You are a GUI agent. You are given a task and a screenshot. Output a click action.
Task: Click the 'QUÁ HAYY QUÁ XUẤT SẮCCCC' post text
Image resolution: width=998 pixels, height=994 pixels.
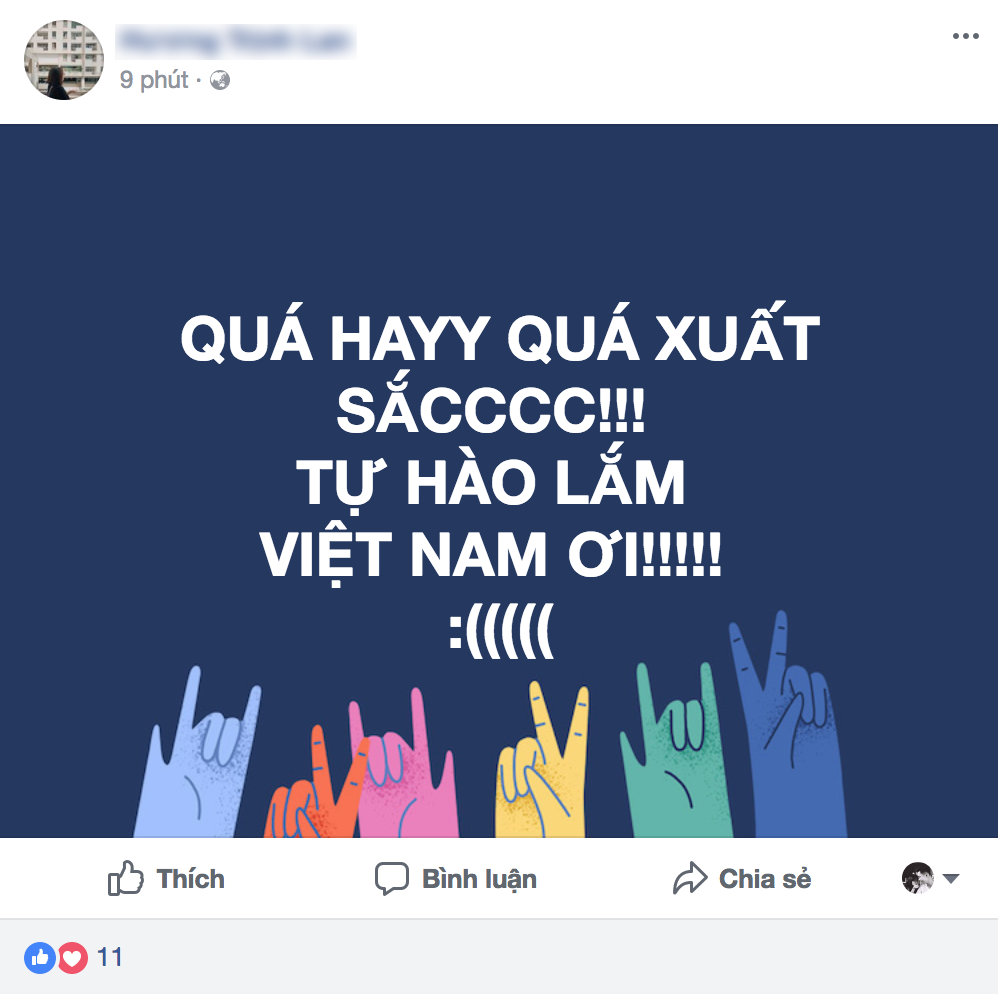pos(500,374)
